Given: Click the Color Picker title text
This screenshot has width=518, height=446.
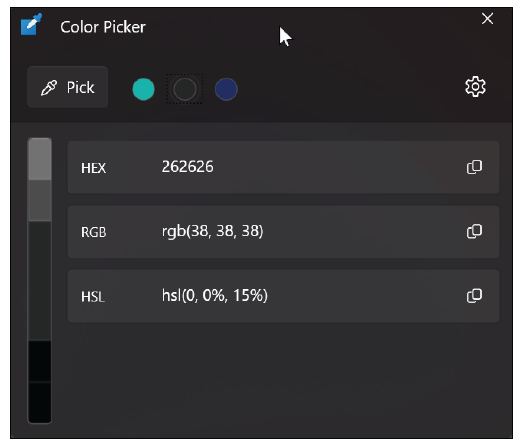Looking at the screenshot, I should tap(103, 27).
